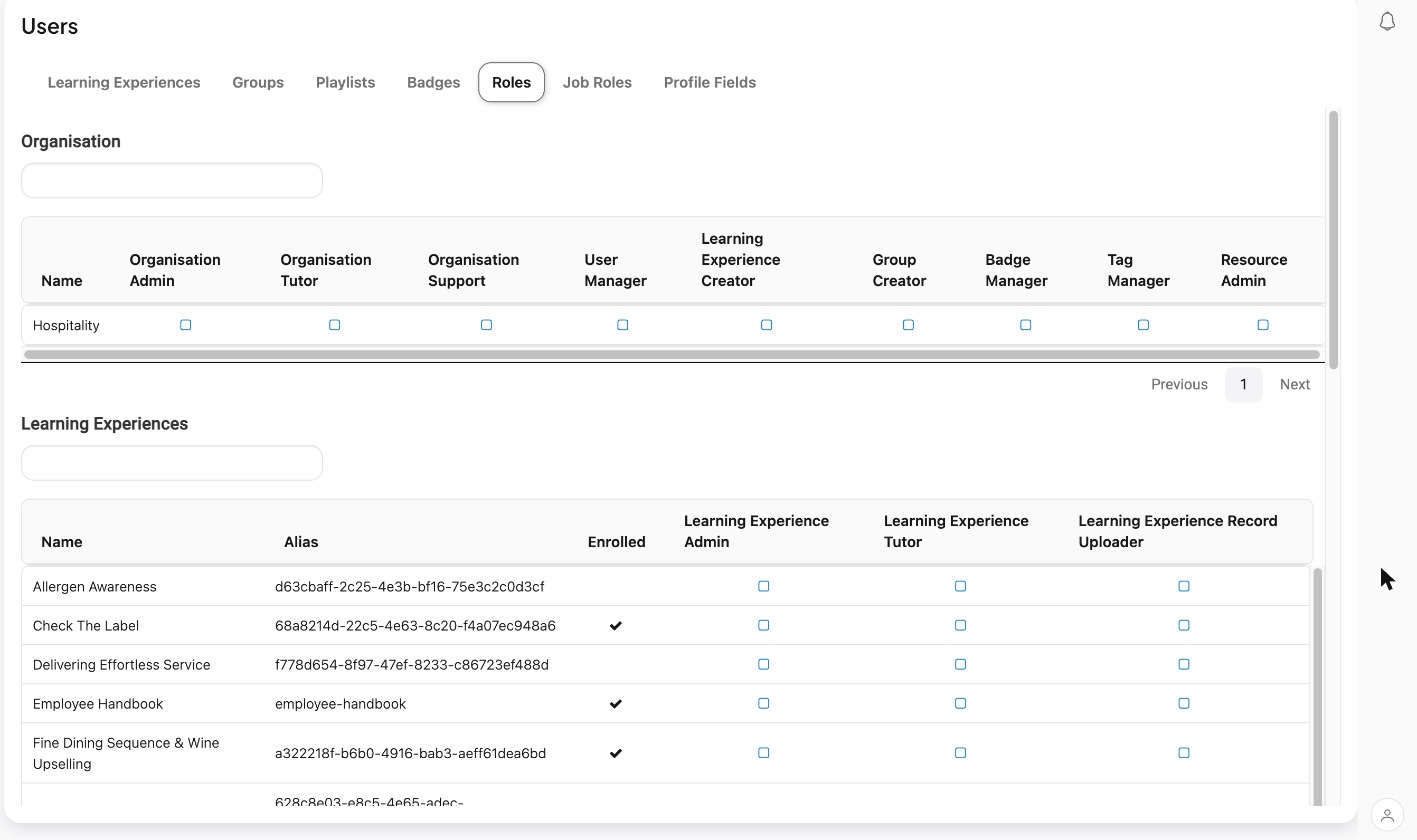Click the enrolled checkmark for Check The Label
The width and height of the screenshot is (1417, 840).
click(616, 626)
